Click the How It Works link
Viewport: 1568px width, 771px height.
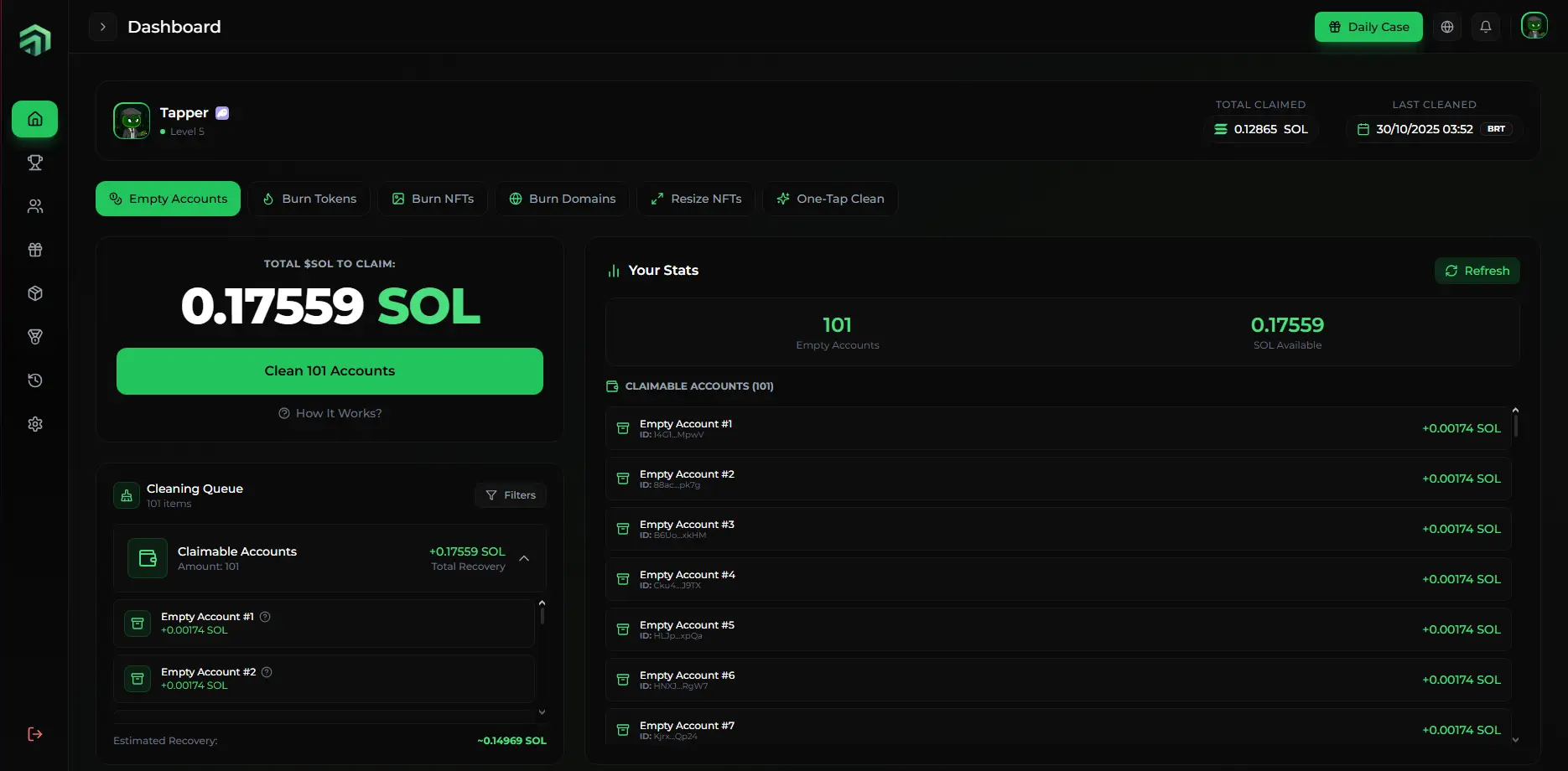coord(330,412)
